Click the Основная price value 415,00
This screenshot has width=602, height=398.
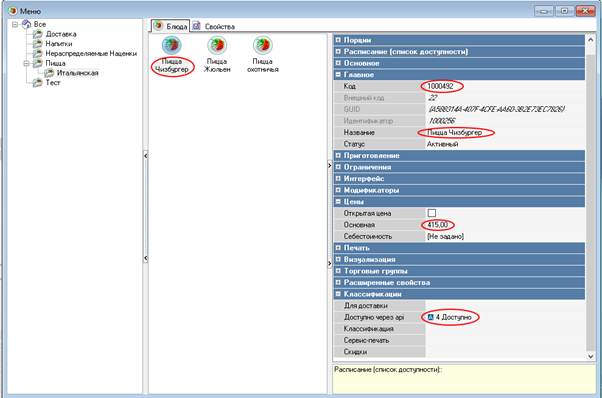[437, 225]
